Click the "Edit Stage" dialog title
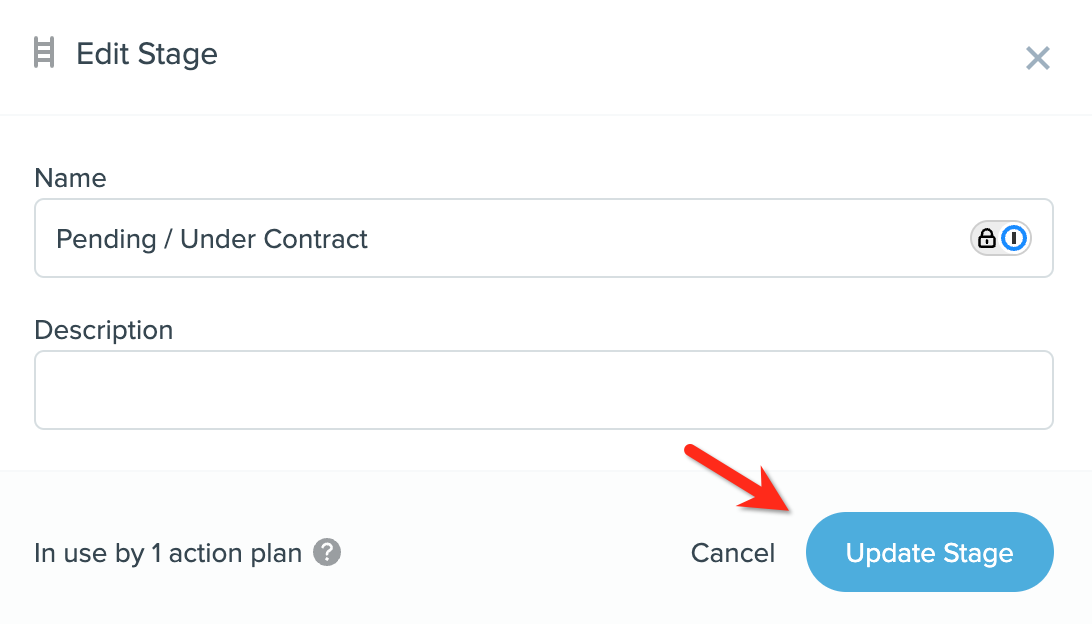 pyautogui.click(x=146, y=53)
